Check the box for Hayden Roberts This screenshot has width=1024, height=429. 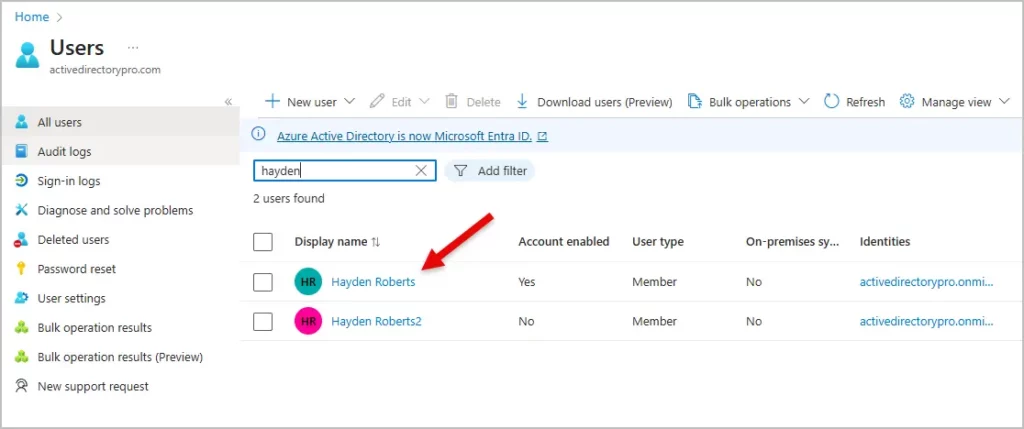263,282
